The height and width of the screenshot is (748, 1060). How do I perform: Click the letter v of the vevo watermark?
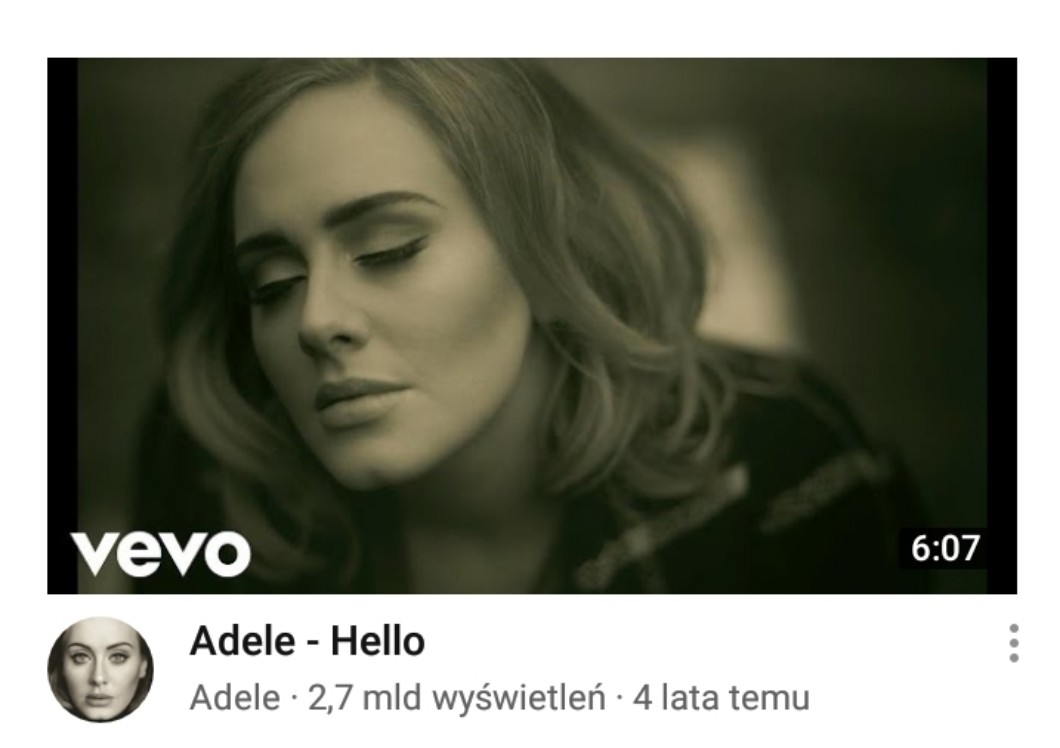(x=95, y=554)
